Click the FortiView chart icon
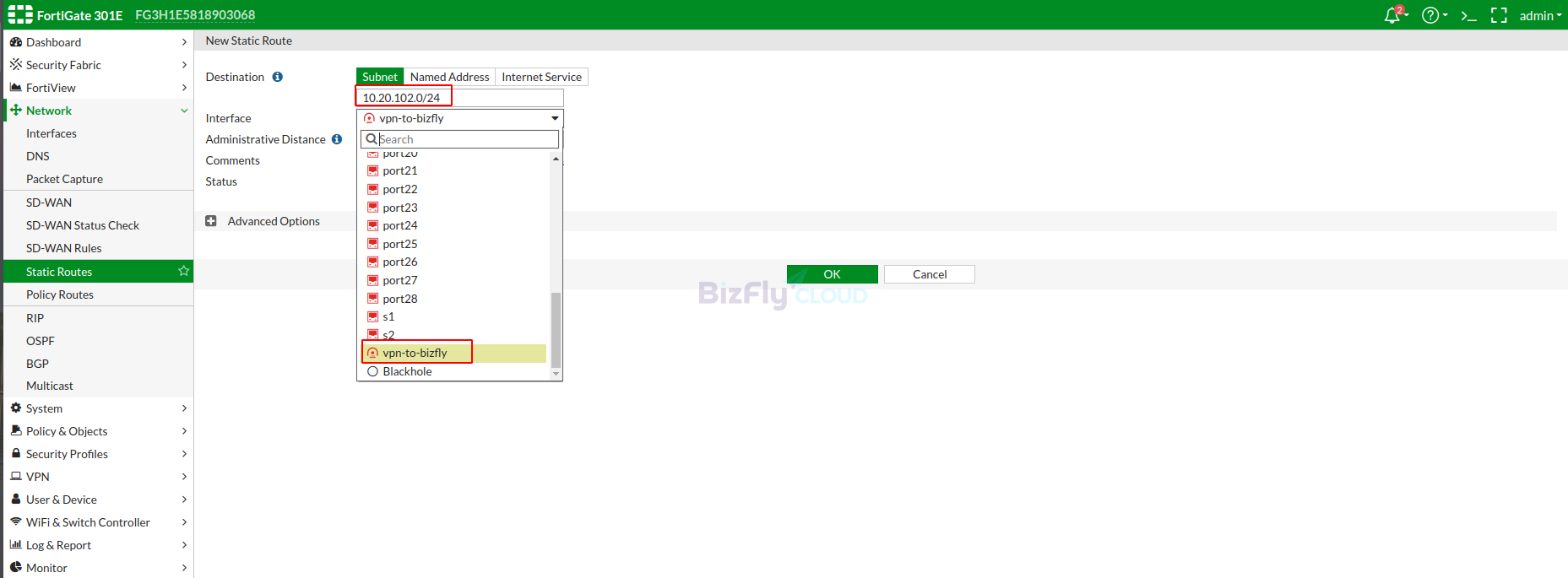 coord(15,87)
